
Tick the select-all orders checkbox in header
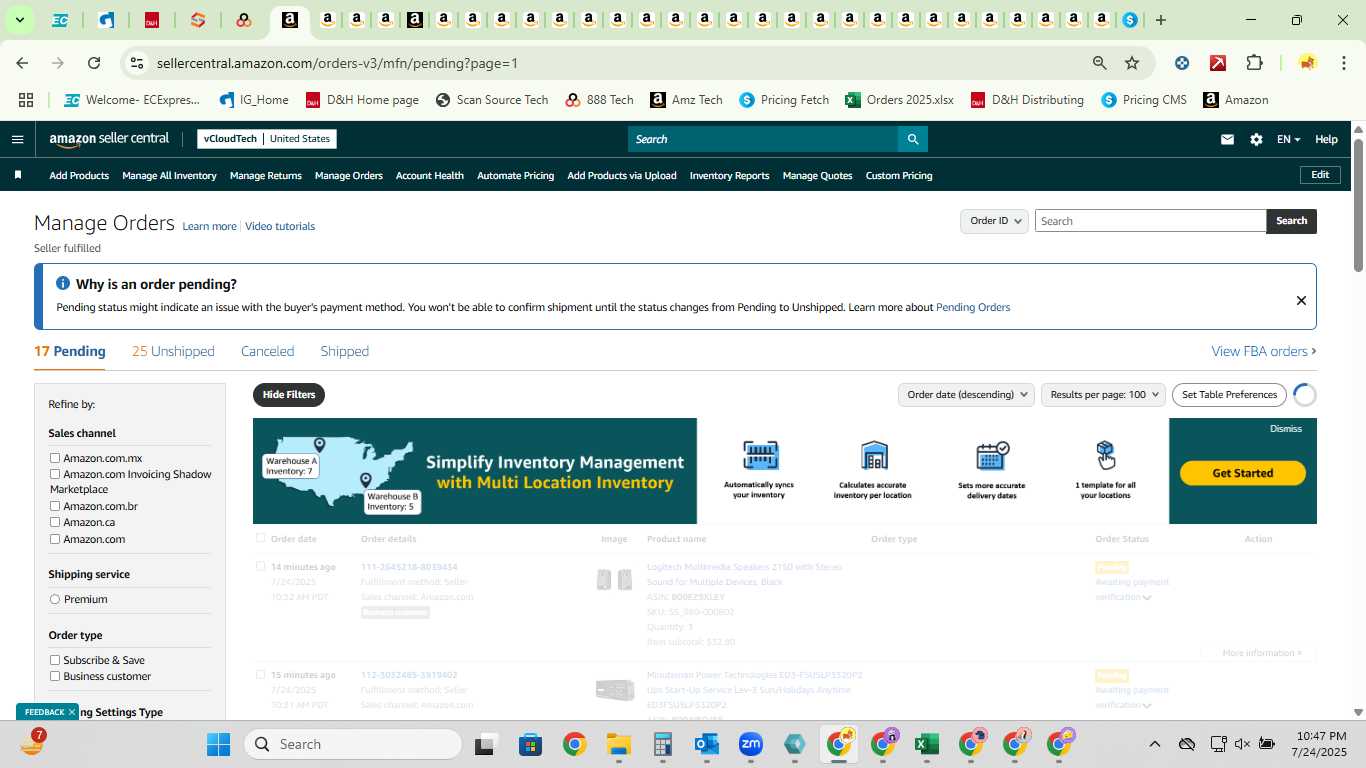pyautogui.click(x=261, y=538)
